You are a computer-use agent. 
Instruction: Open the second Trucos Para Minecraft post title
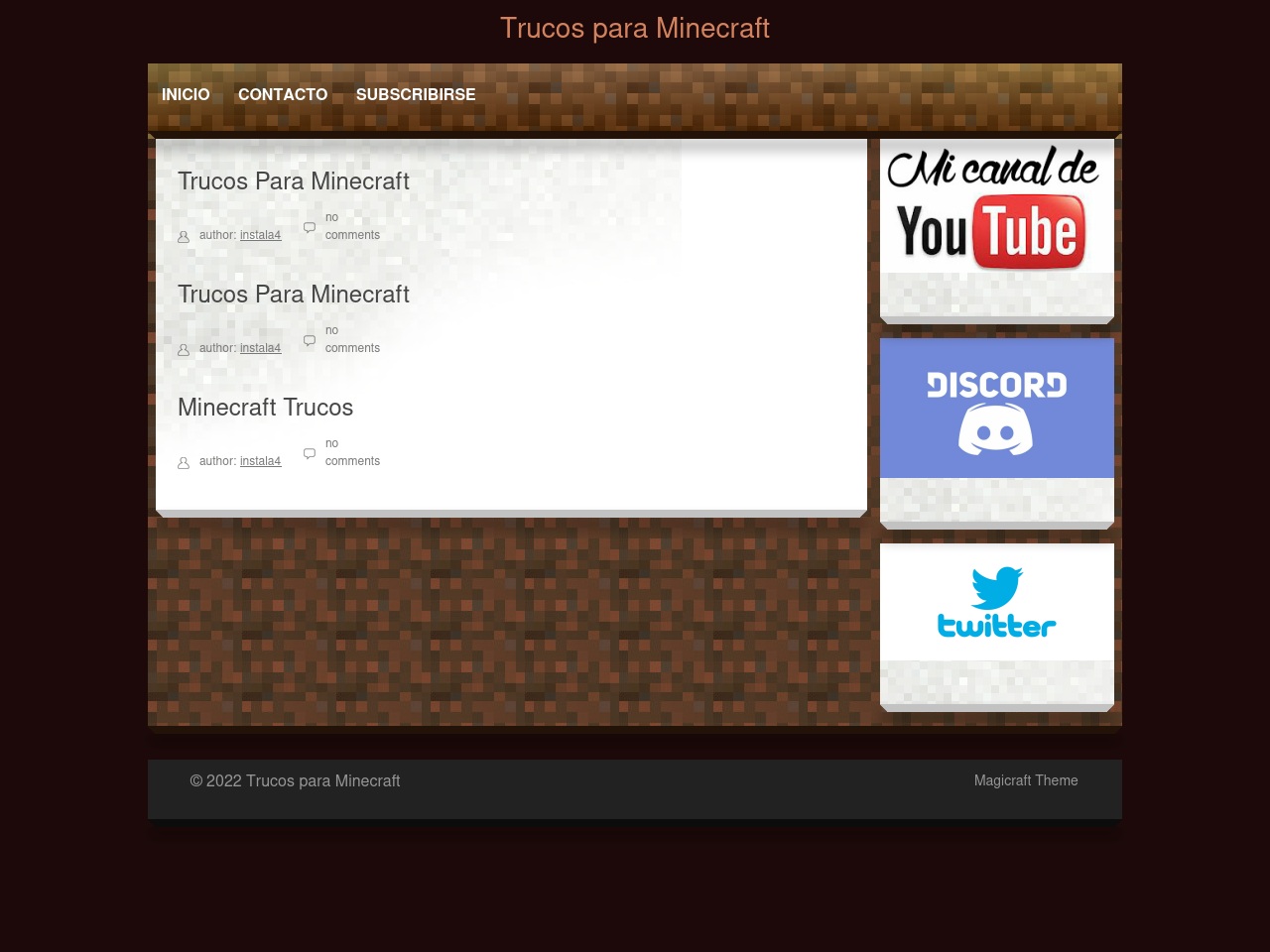294,295
